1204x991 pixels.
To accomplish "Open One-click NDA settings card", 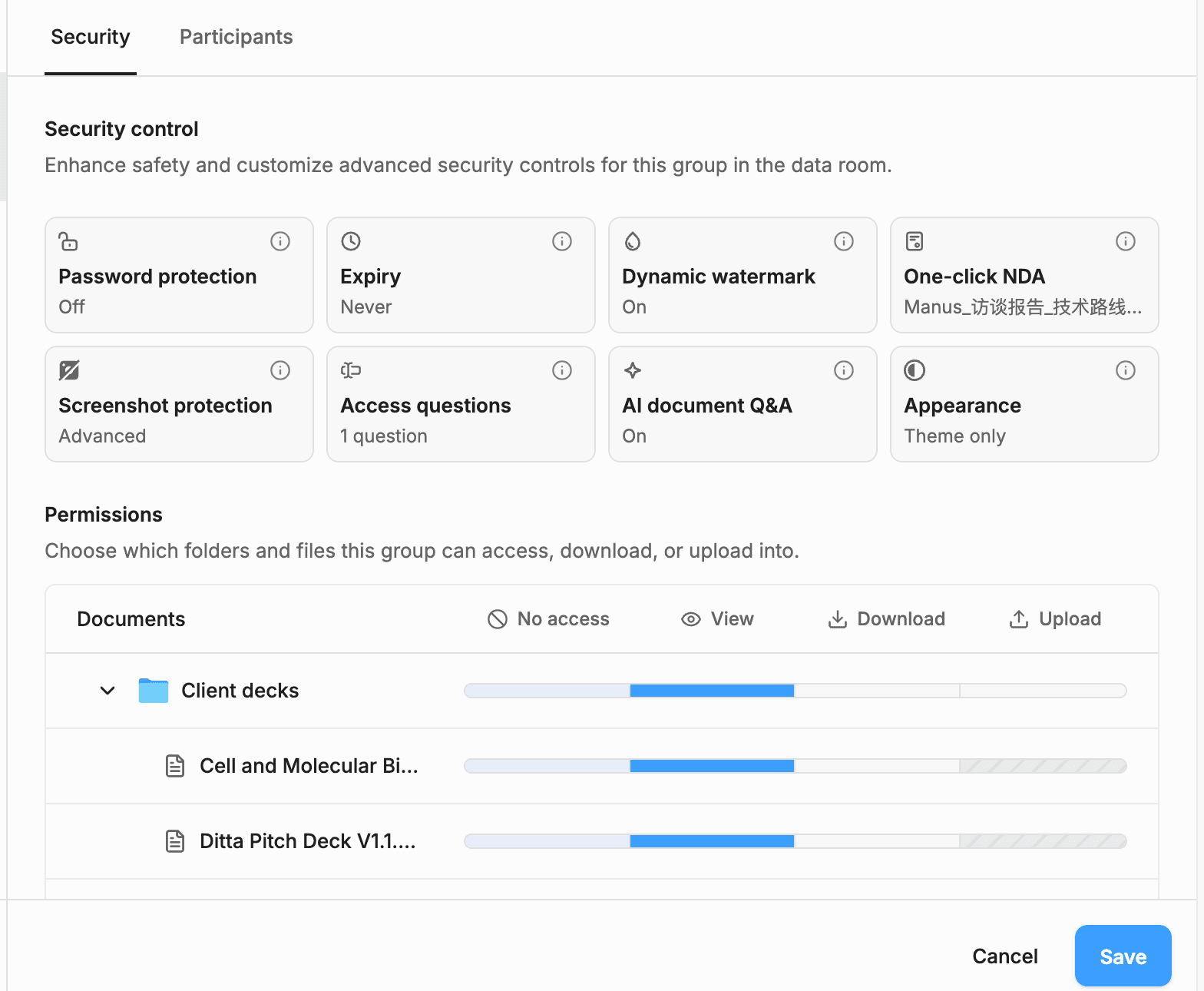I will pyautogui.click(x=1024, y=275).
